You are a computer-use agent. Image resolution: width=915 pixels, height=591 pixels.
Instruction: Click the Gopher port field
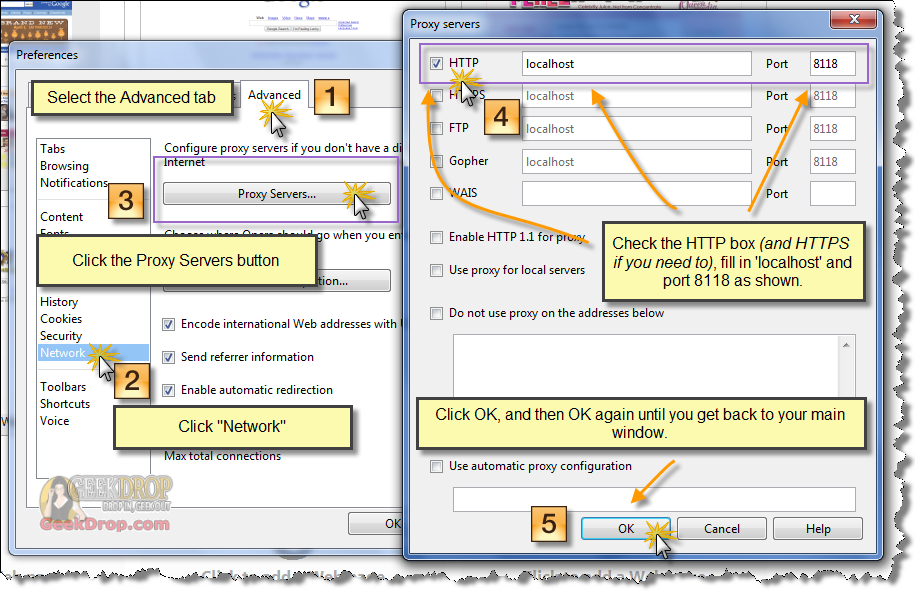[x=833, y=162]
